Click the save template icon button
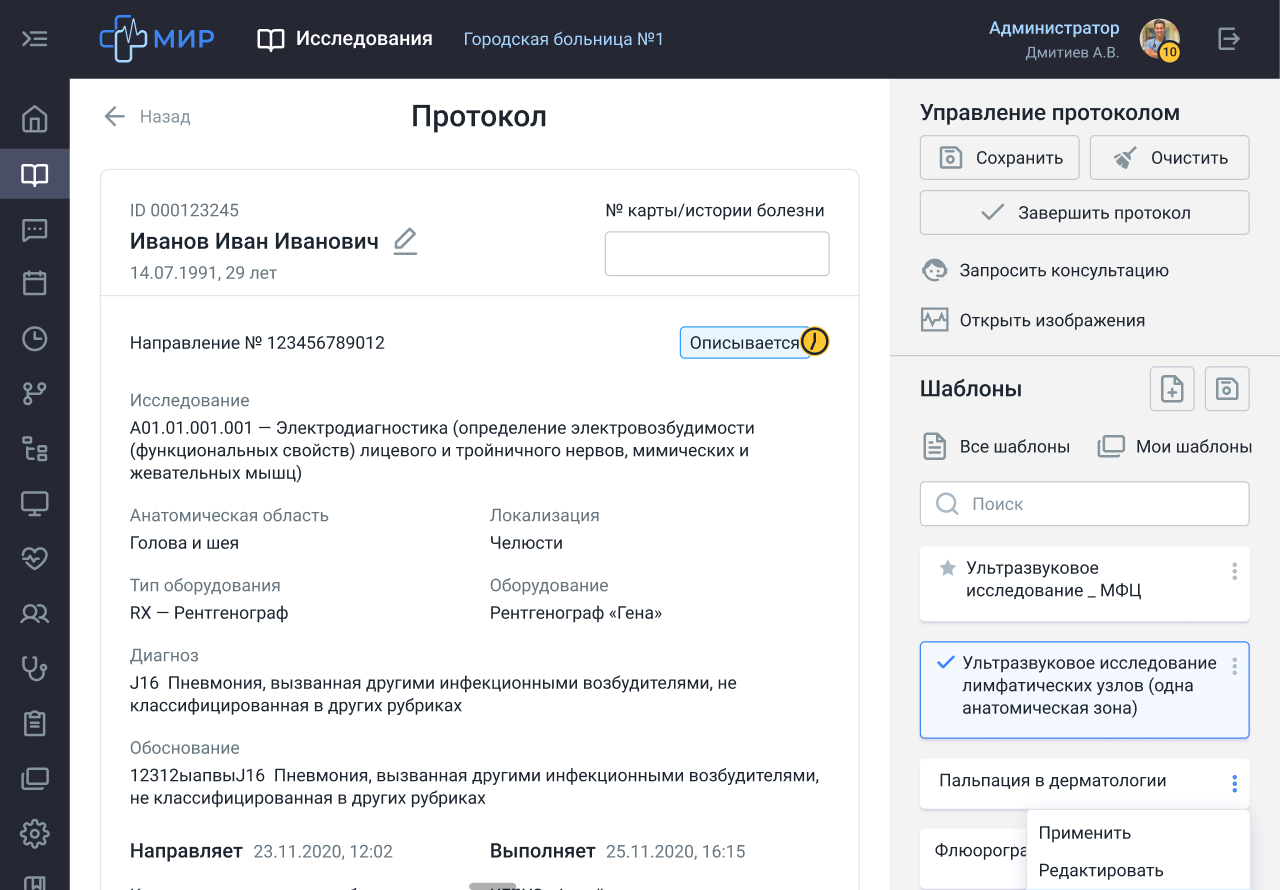Image resolution: width=1280 pixels, height=890 pixels. (x=1227, y=389)
